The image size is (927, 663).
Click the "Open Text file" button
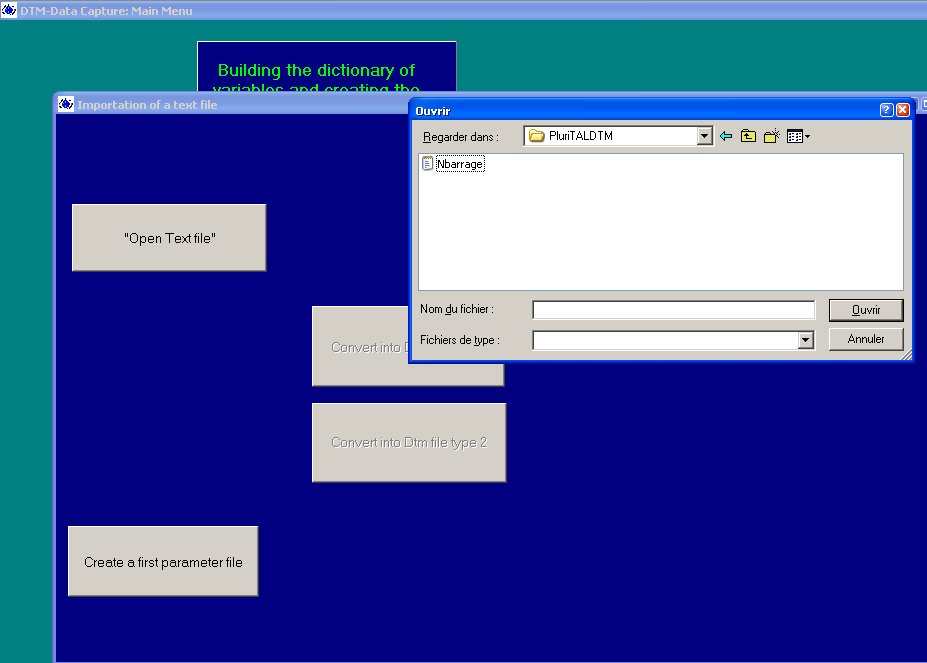(x=169, y=238)
